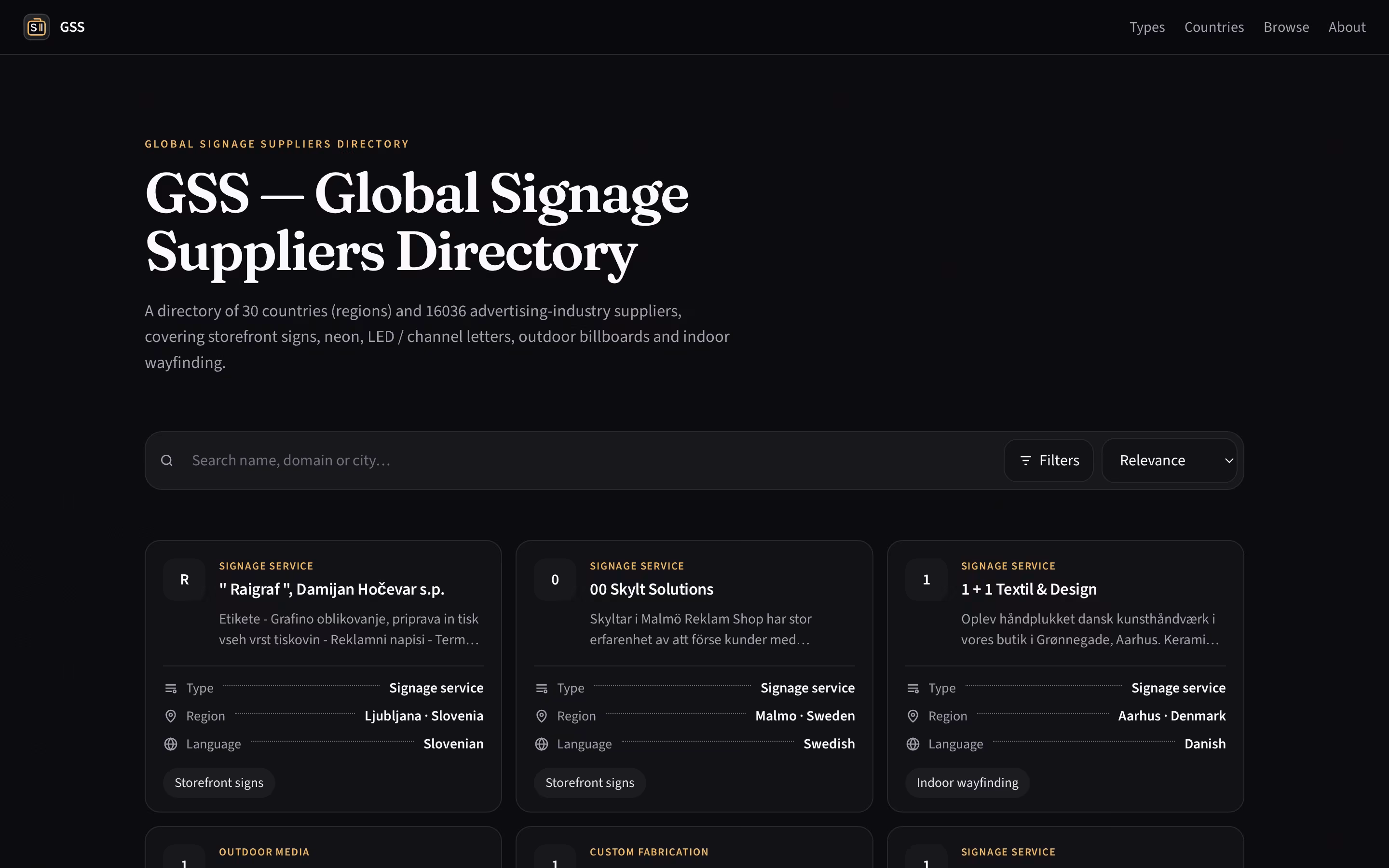The height and width of the screenshot is (868, 1389).
Task: Click the 1 avatar tile of 1 + 1 Textil & Design
Action: coord(926,580)
